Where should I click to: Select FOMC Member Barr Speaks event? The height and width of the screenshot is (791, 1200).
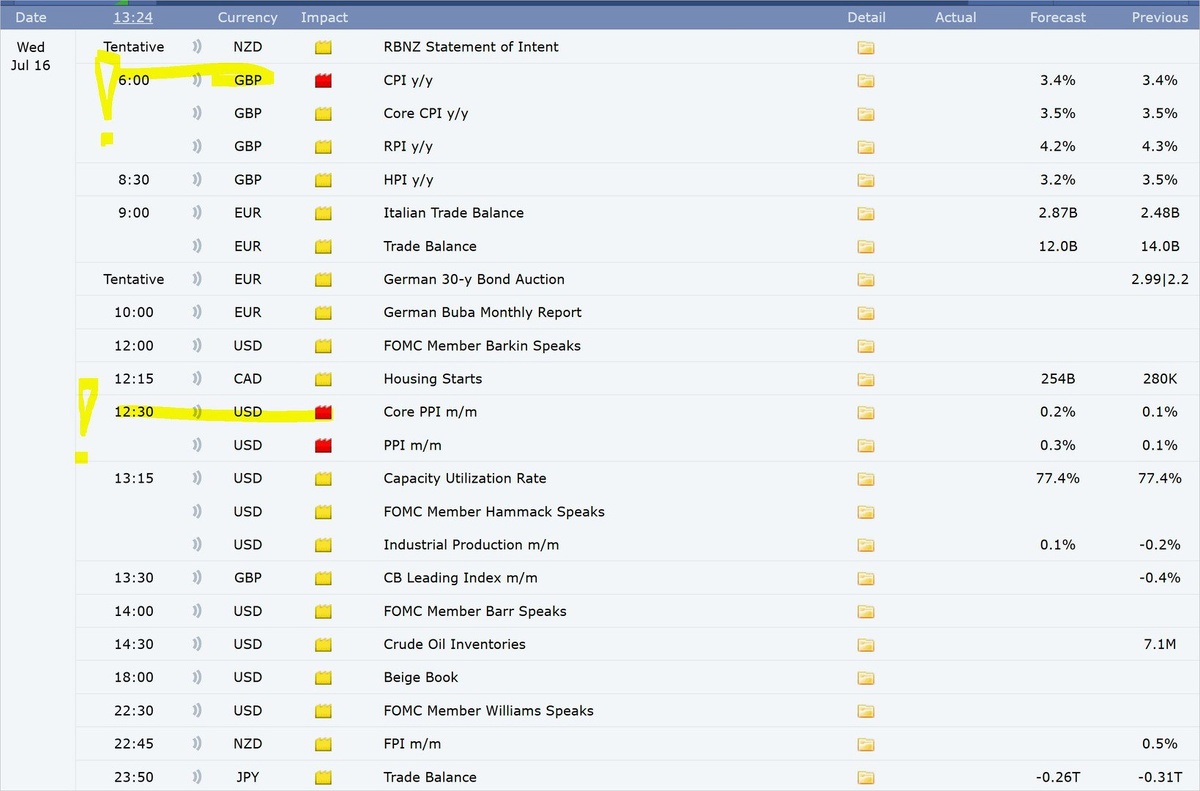pyautogui.click(x=475, y=611)
